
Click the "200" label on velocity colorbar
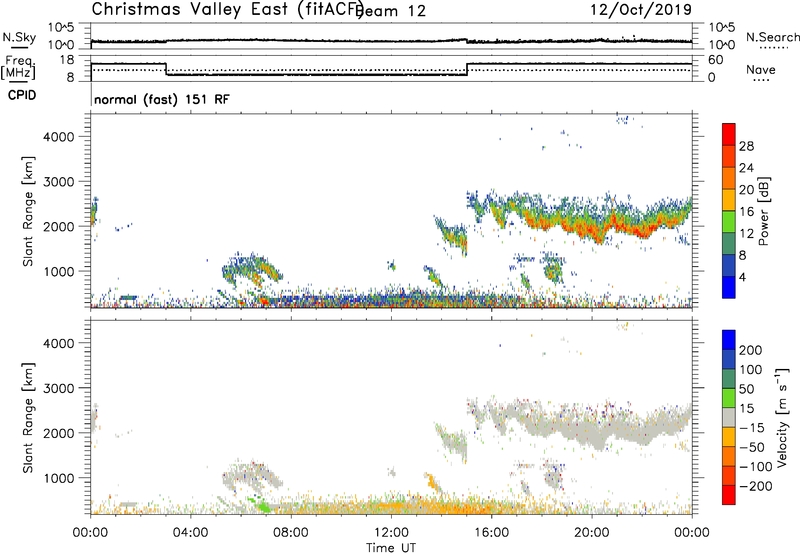751,350
